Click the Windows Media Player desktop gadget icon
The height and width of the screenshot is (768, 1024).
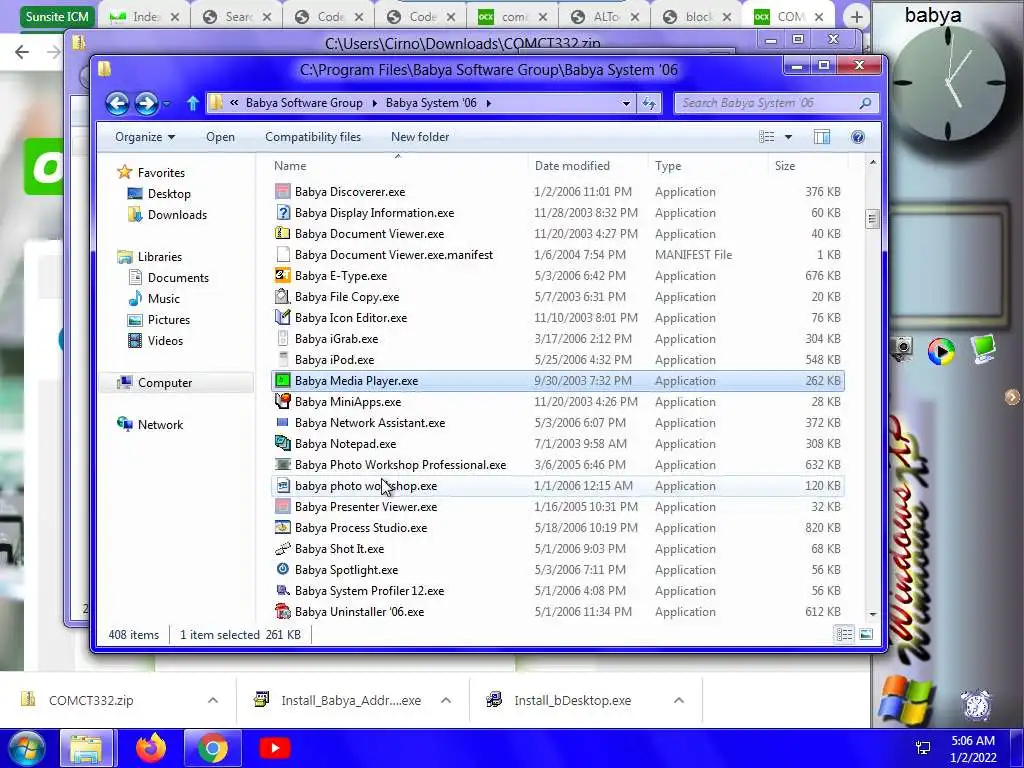coord(941,351)
